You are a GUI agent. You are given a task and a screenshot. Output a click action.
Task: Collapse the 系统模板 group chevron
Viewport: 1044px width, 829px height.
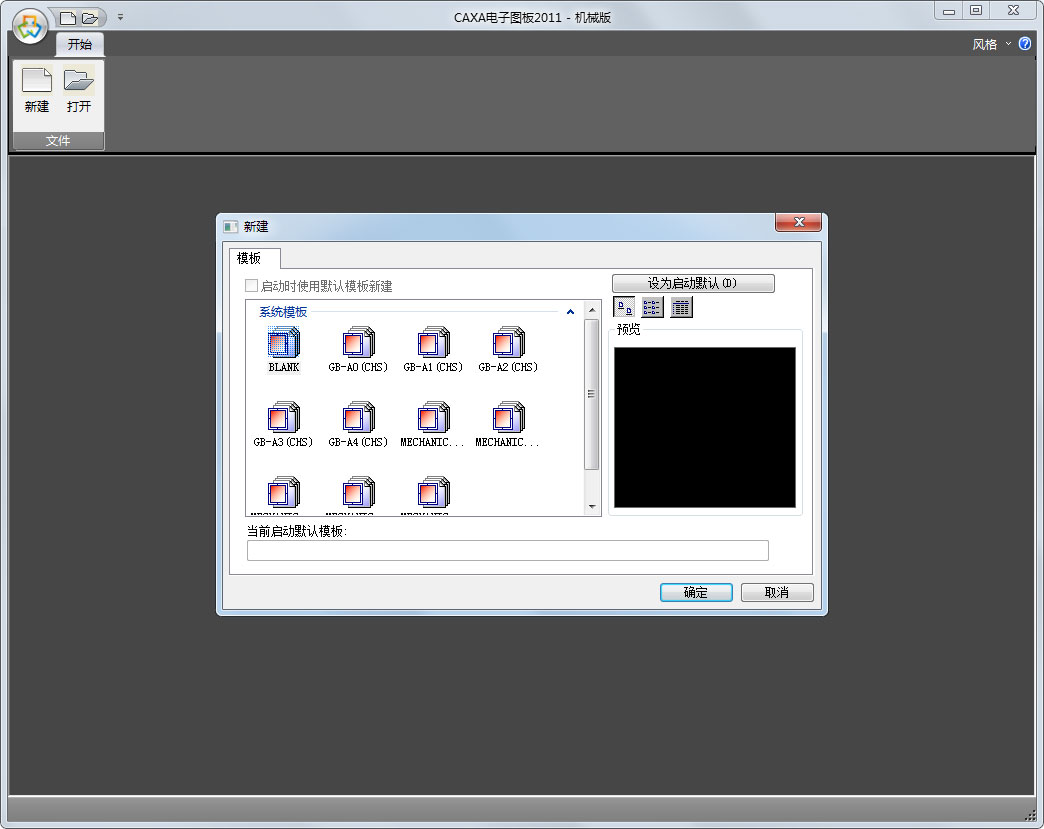tap(570, 312)
